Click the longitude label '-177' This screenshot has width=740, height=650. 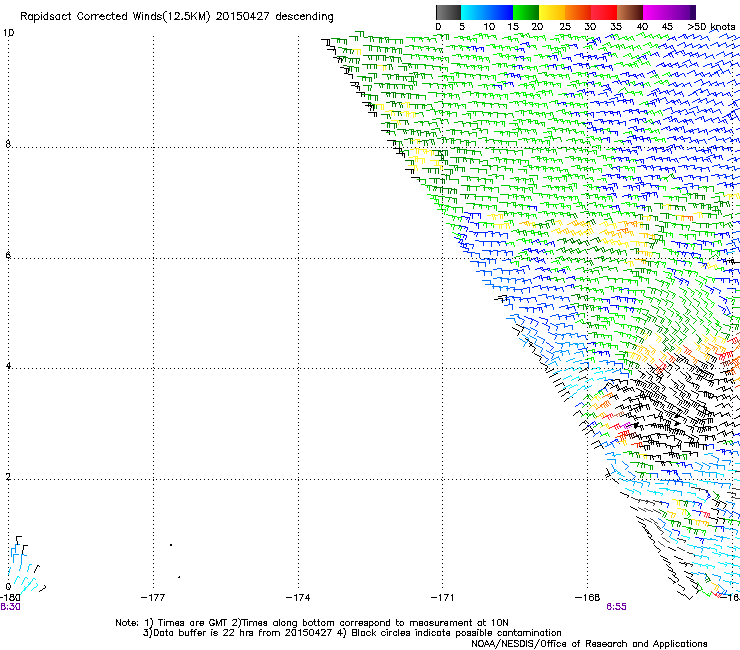point(153,597)
